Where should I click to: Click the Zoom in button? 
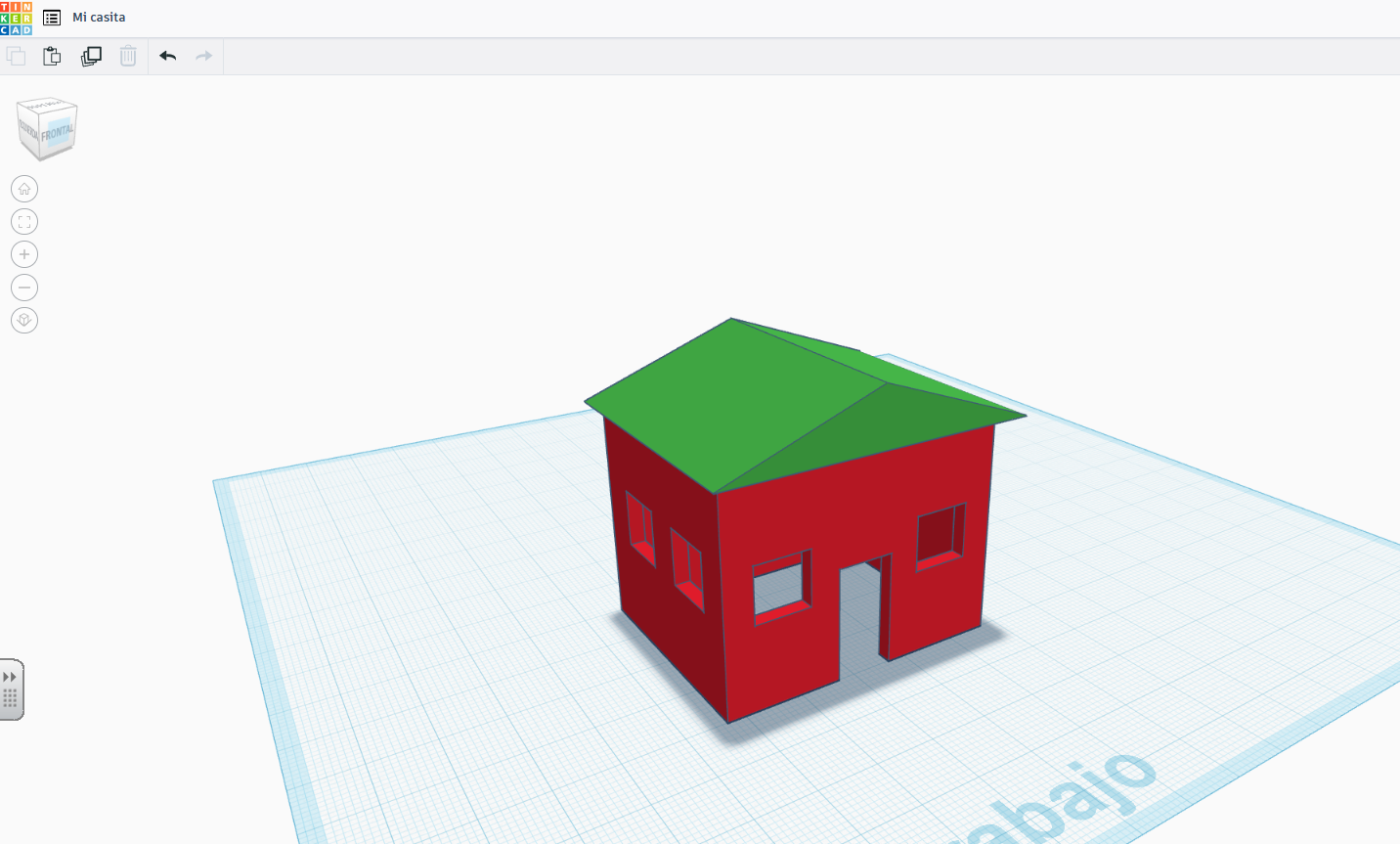(x=23, y=253)
